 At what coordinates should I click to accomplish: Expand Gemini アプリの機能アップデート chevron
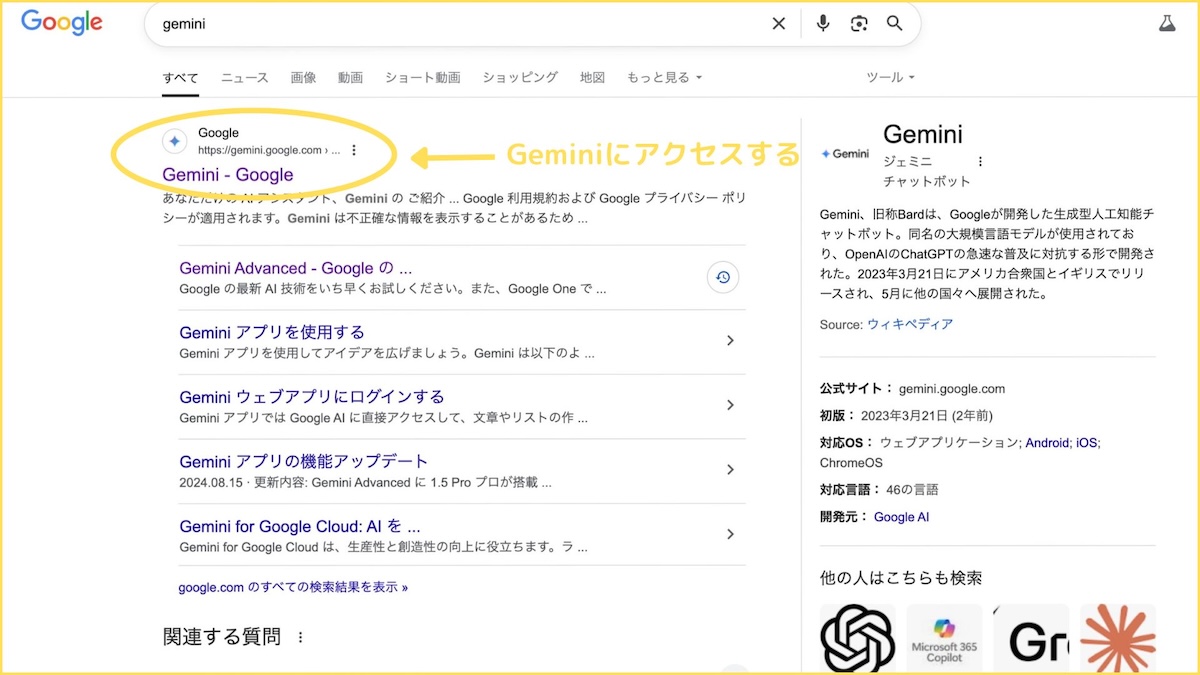730,470
